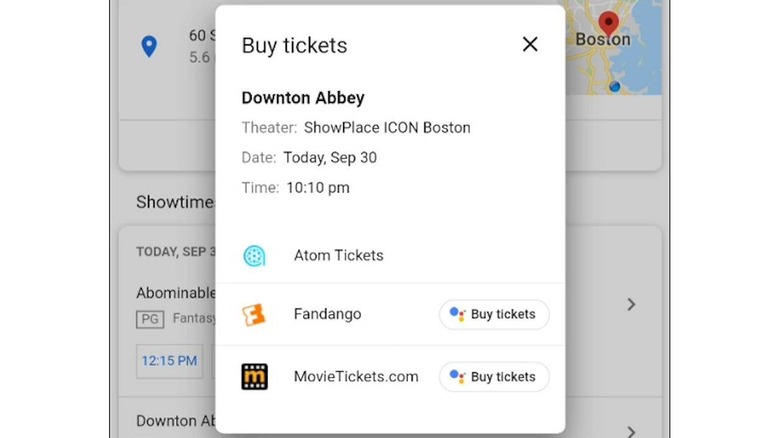Buy tickets through MovieTickets.com
This screenshot has height=438, width=780.
[x=494, y=377]
